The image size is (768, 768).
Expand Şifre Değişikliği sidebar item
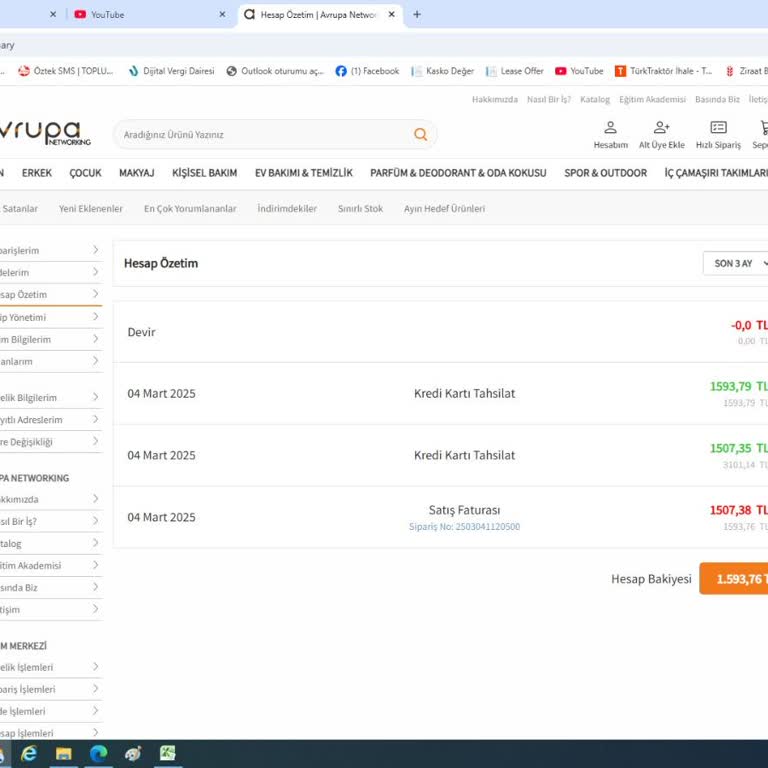point(96,441)
